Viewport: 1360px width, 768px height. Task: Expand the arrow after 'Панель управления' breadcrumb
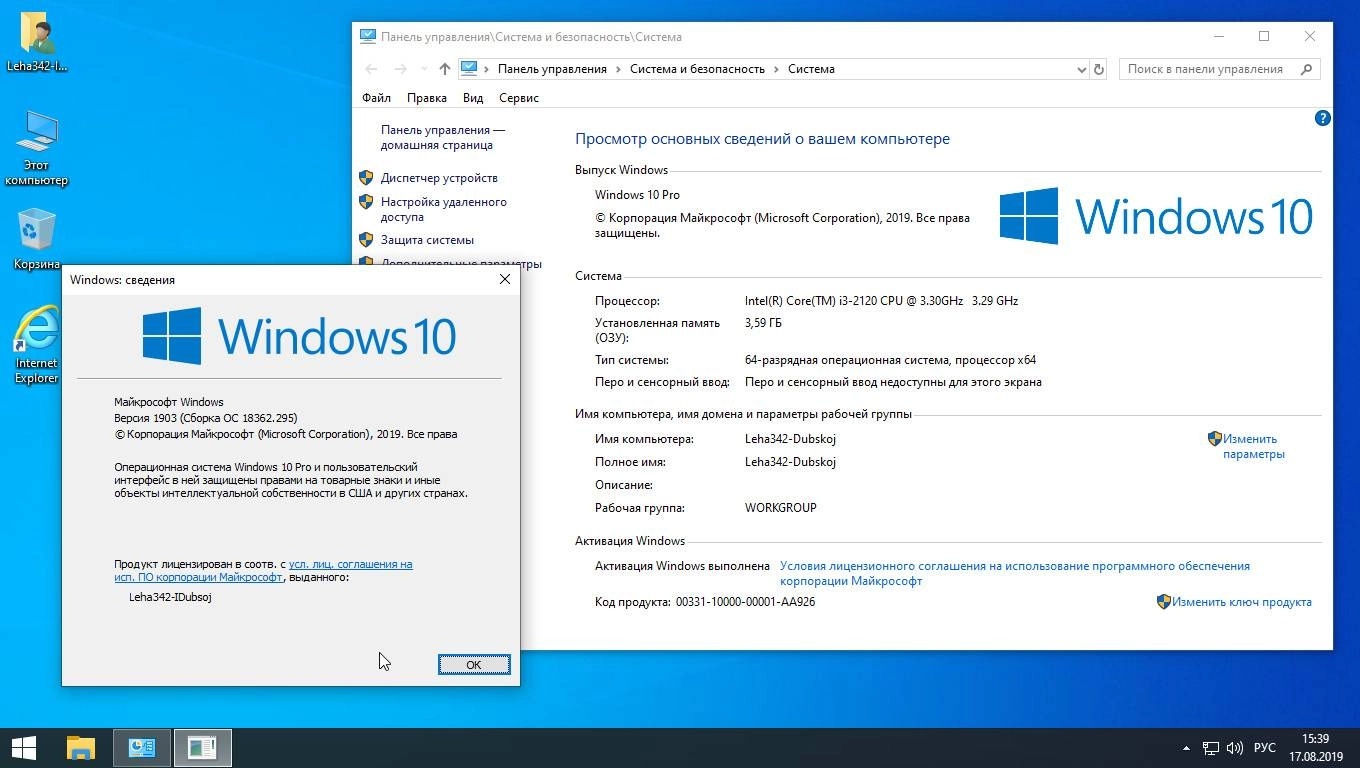pyautogui.click(x=618, y=69)
